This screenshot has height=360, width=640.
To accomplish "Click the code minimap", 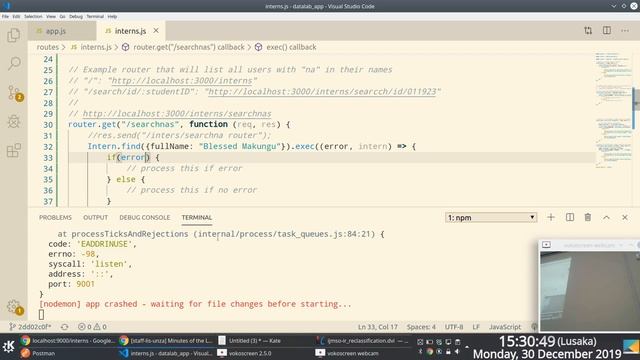I will tap(613, 110).
